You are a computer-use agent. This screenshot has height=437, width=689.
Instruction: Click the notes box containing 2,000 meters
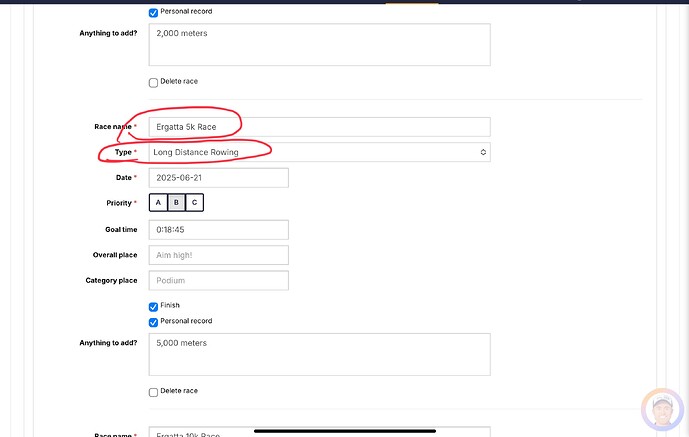point(319,45)
